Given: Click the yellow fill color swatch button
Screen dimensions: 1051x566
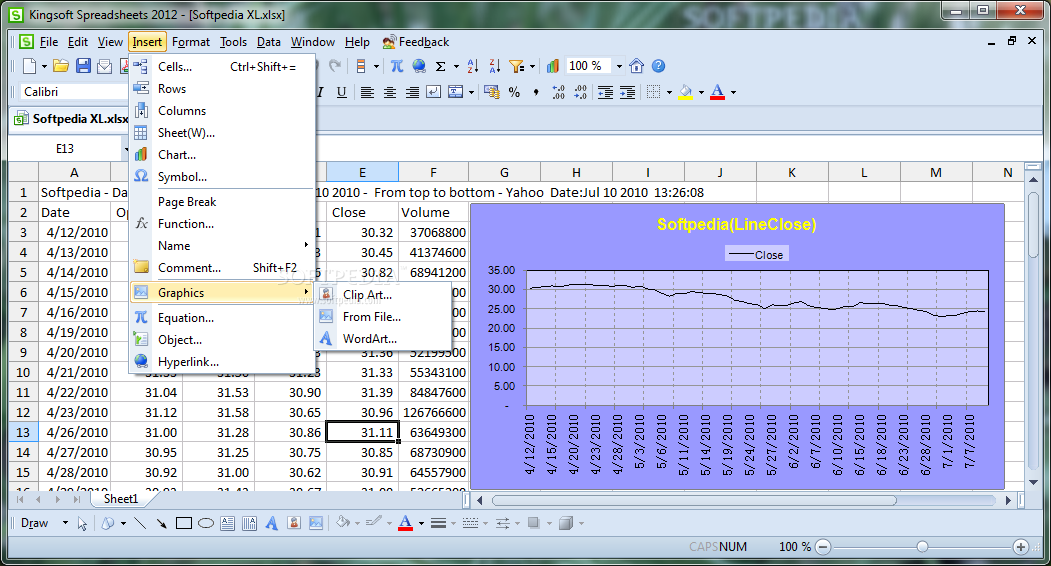Looking at the screenshot, I should [x=686, y=92].
